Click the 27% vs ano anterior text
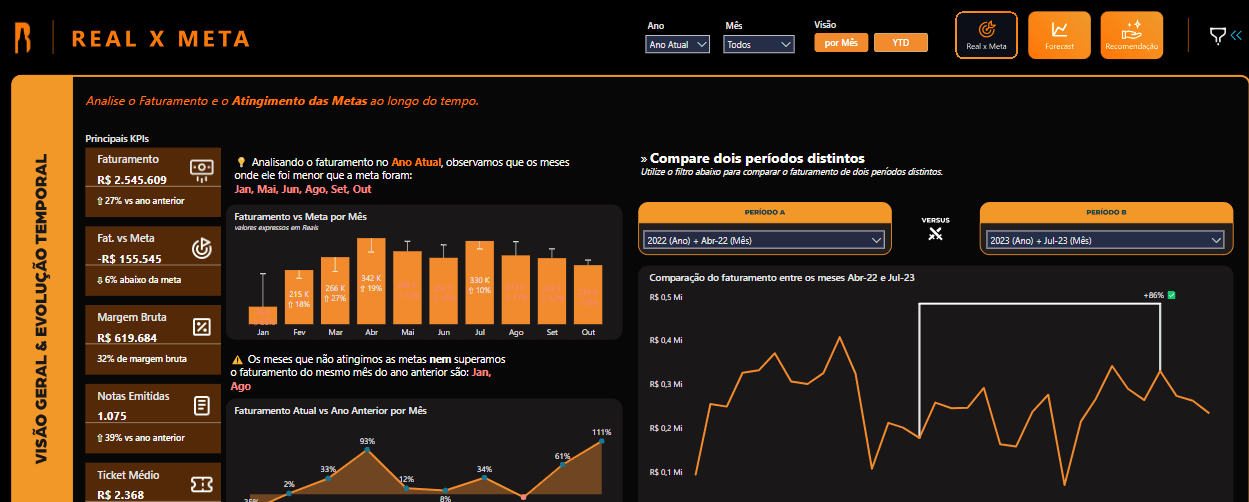 click(x=142, y=201)
